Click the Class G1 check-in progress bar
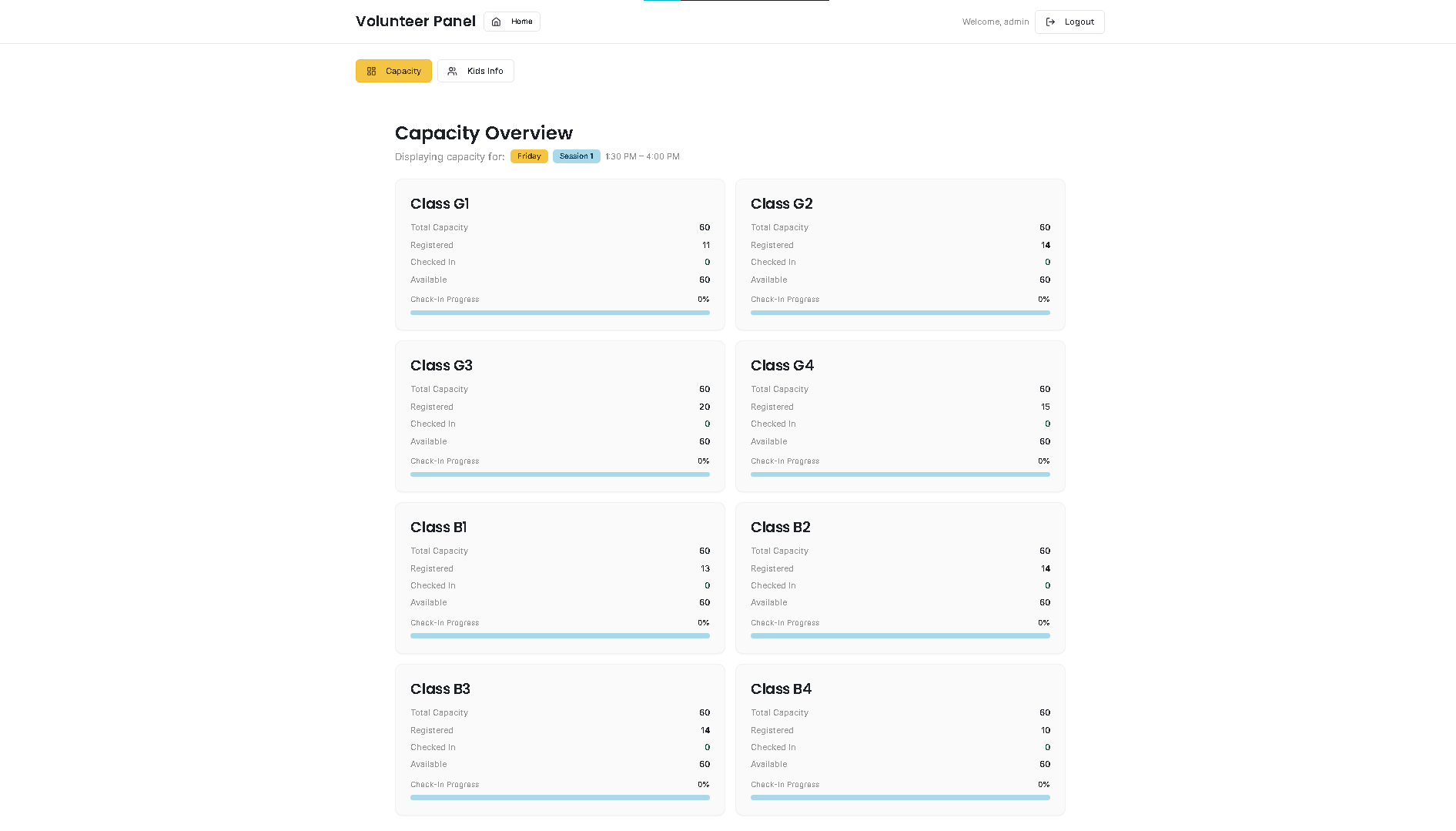Image resolution: width=1456 pixels, height=831 pixels. point(560,313)
